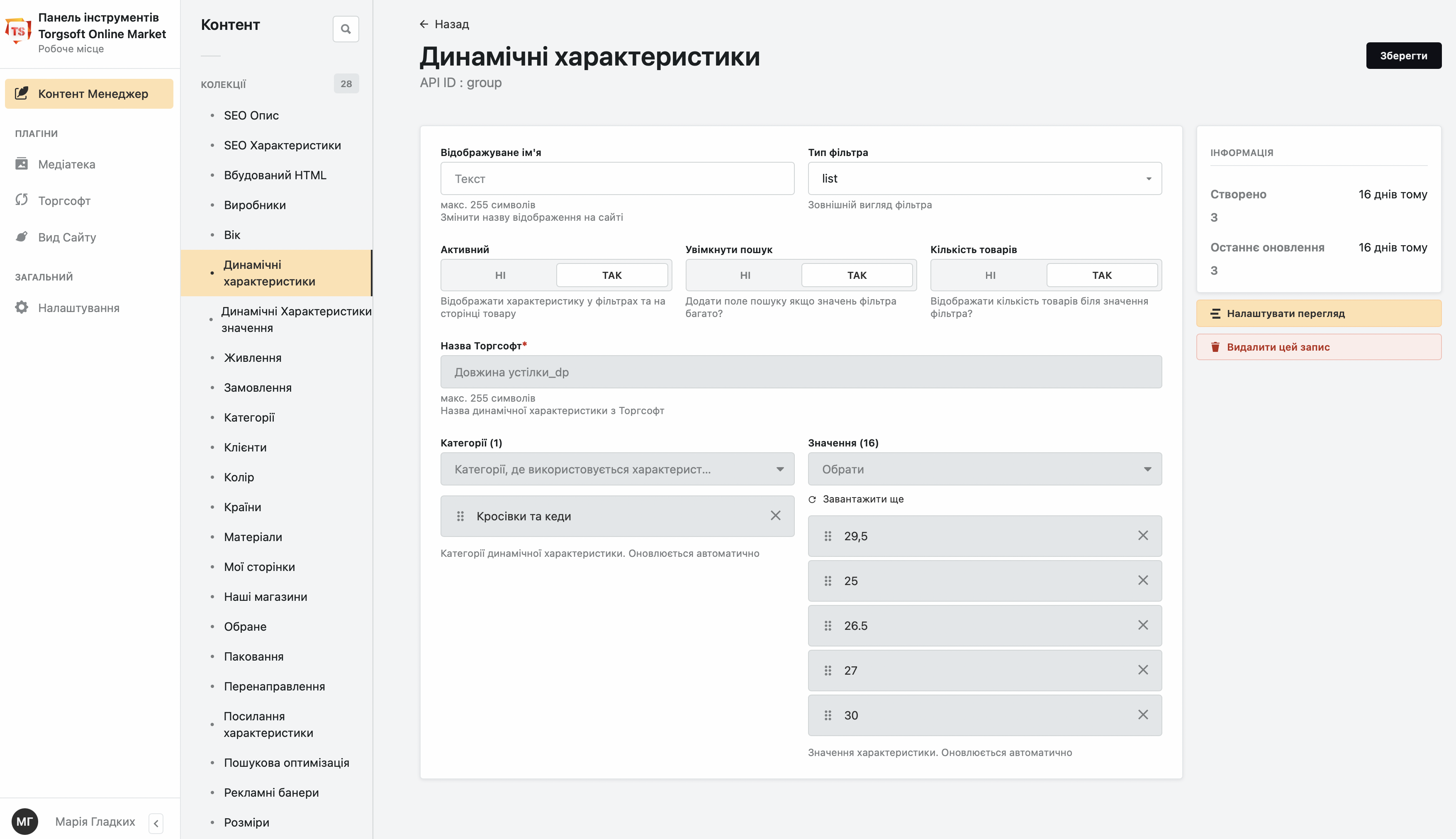Click the Назва Торгсофт field

801,372
